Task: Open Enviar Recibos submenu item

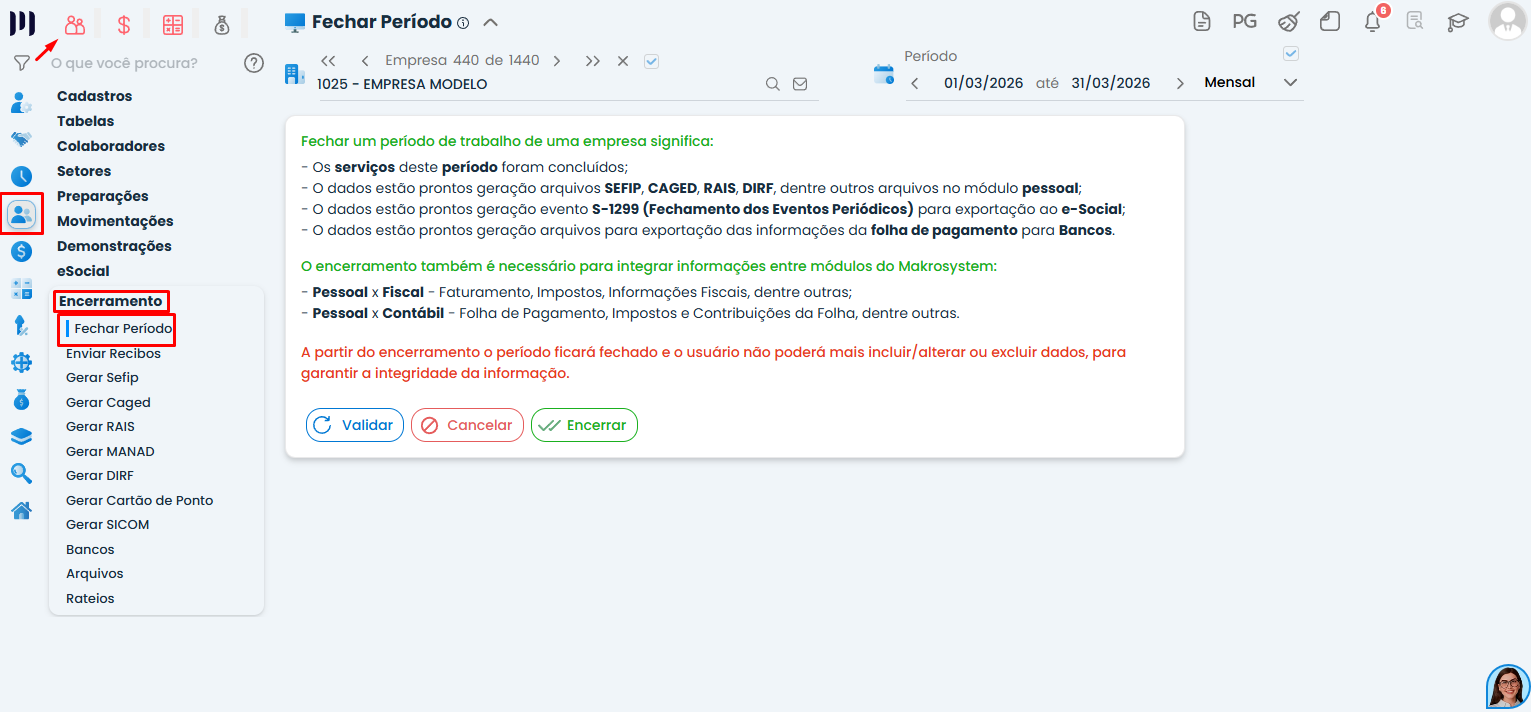Action: pyautogui.click(x=113, y=353)
